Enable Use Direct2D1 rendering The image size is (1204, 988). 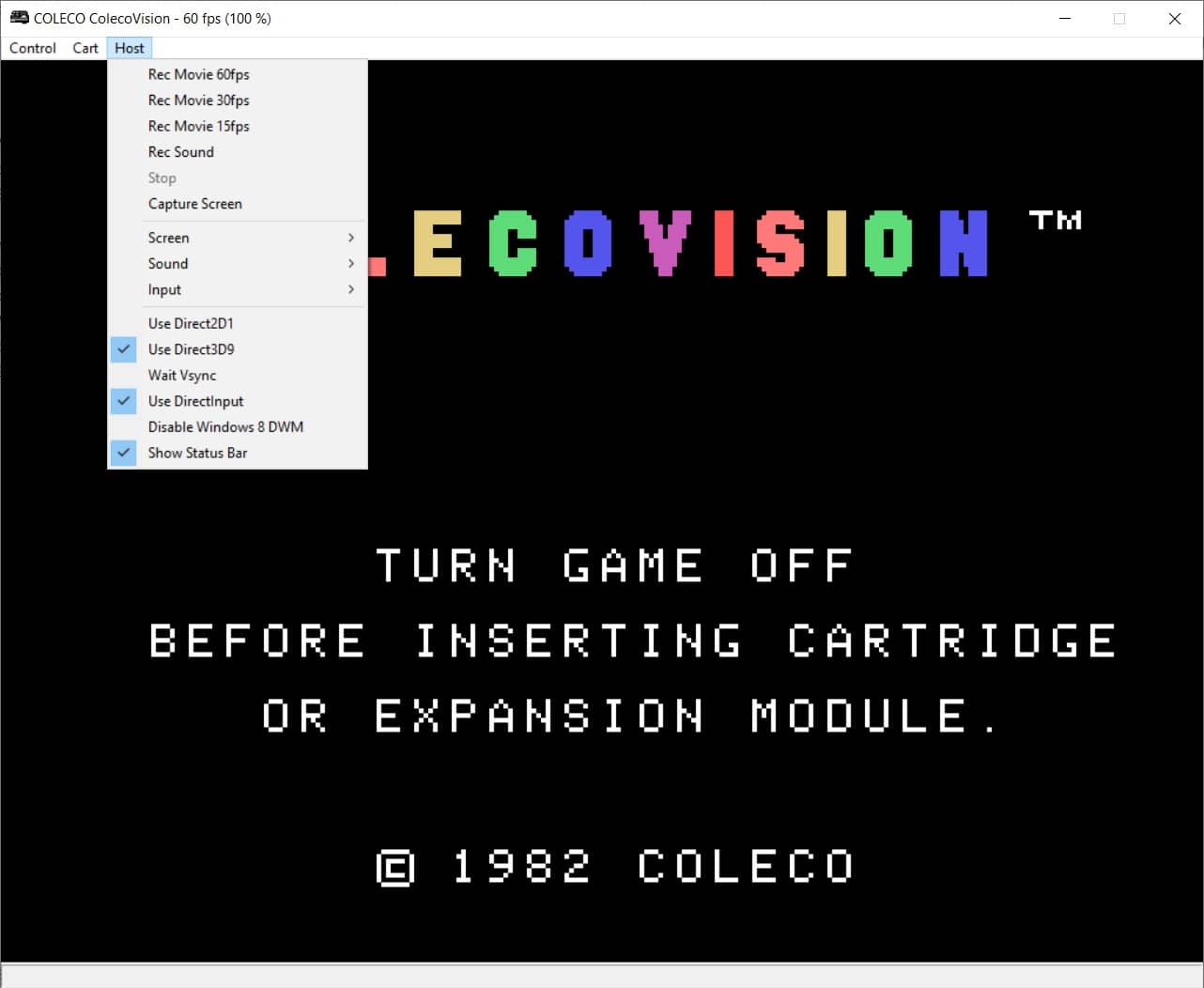tap(191, 323)
